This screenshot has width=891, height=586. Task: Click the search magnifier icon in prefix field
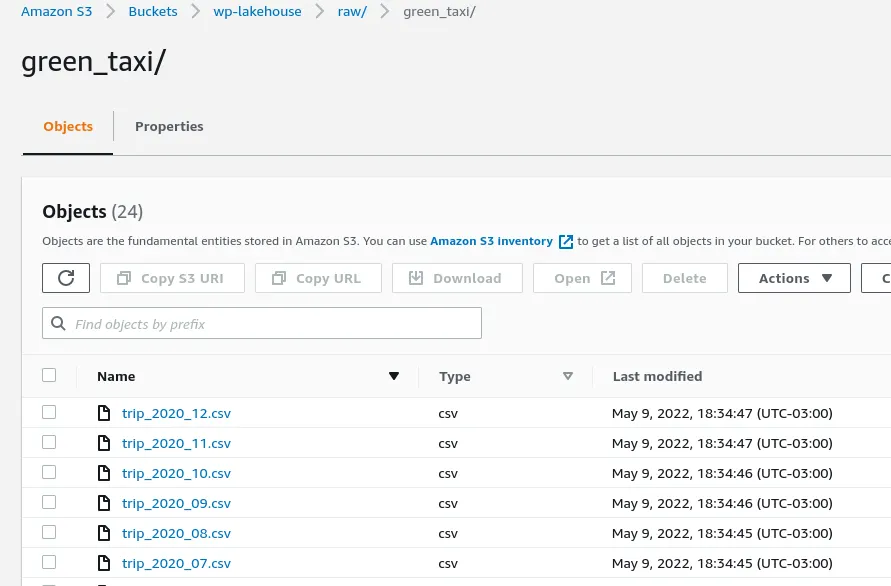(x=58, y=323)
